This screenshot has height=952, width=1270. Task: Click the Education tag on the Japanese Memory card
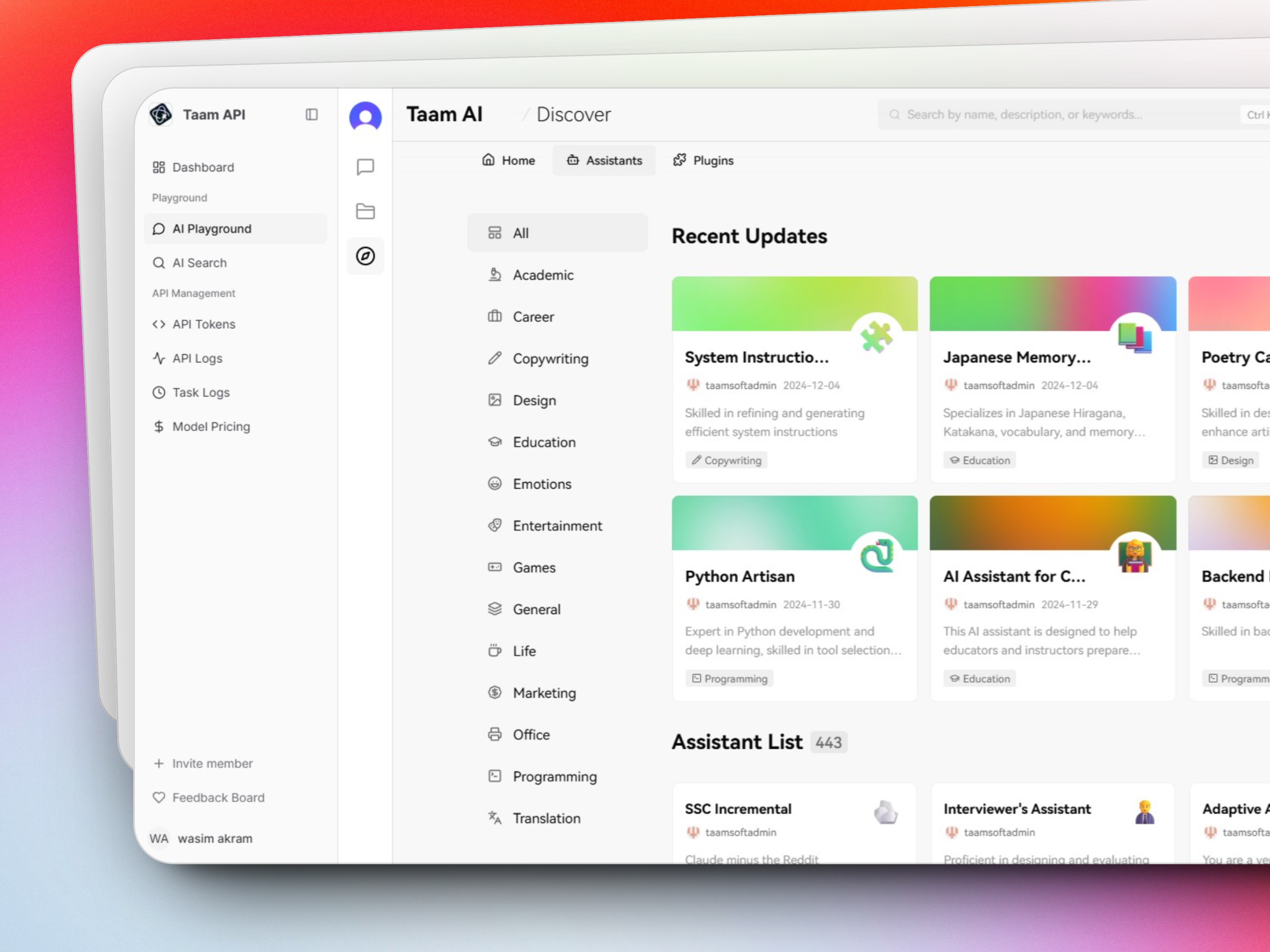click(979, 460)
